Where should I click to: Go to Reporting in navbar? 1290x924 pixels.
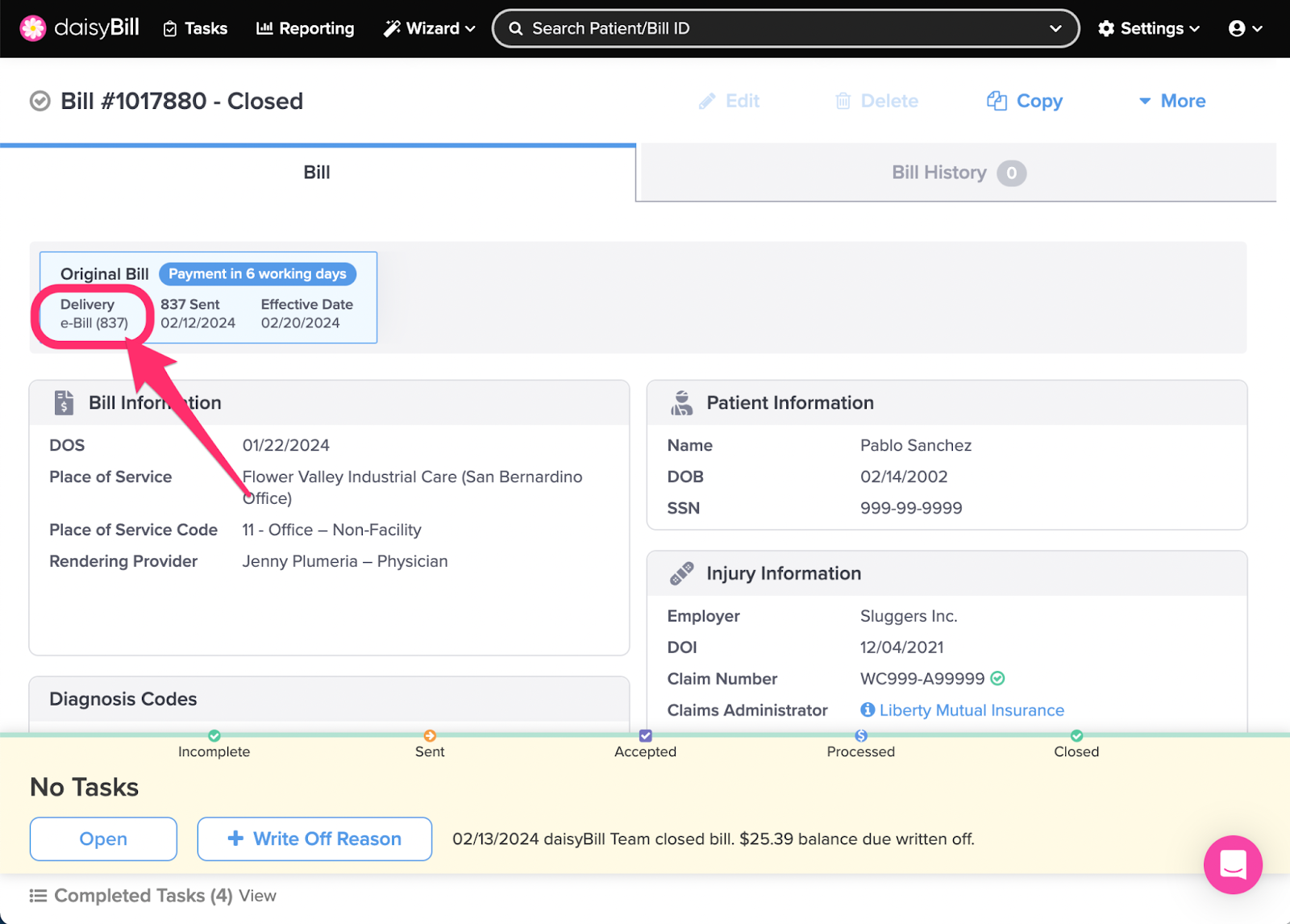pyautogui.click(x=306, y=28)
